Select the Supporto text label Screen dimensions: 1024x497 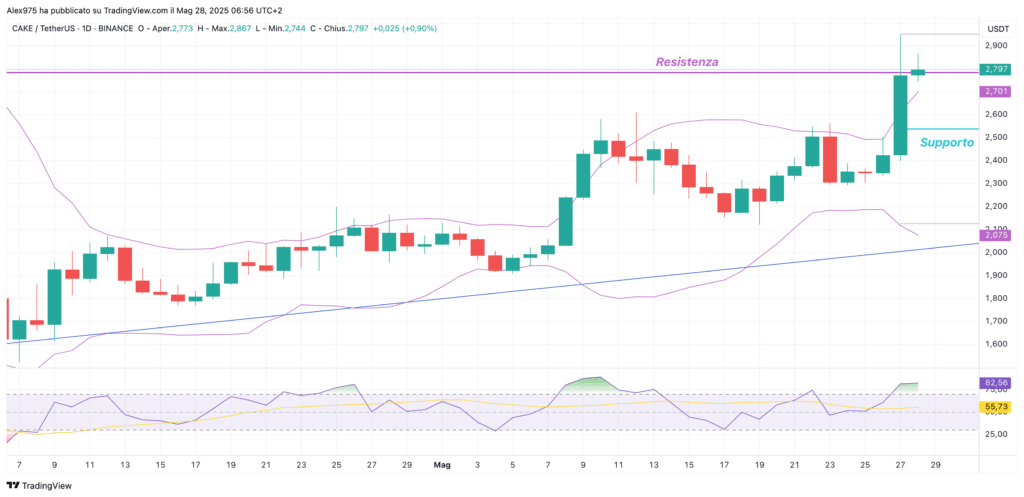(947, 143)
